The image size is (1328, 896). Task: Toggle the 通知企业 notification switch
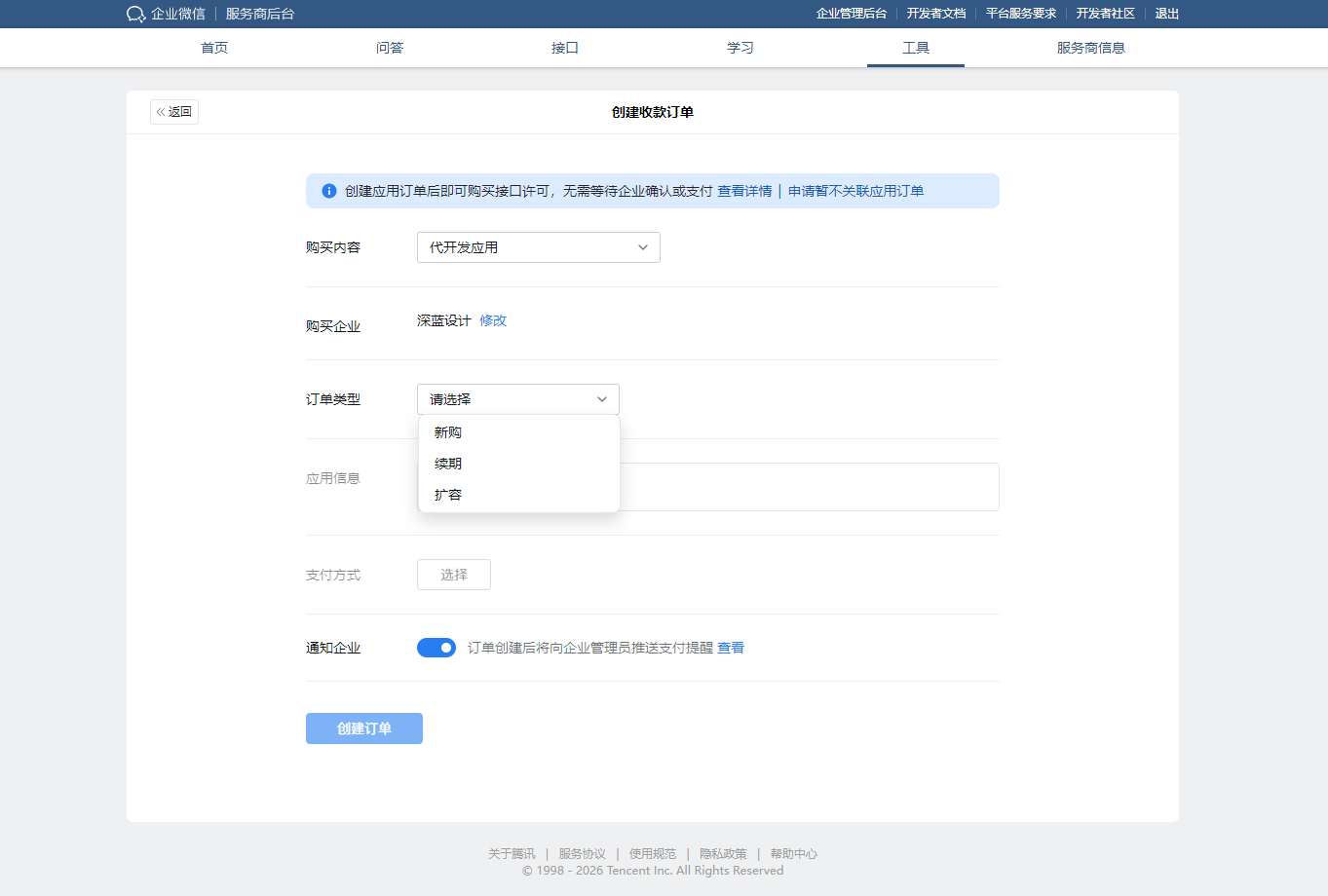(x=436, y=648)
